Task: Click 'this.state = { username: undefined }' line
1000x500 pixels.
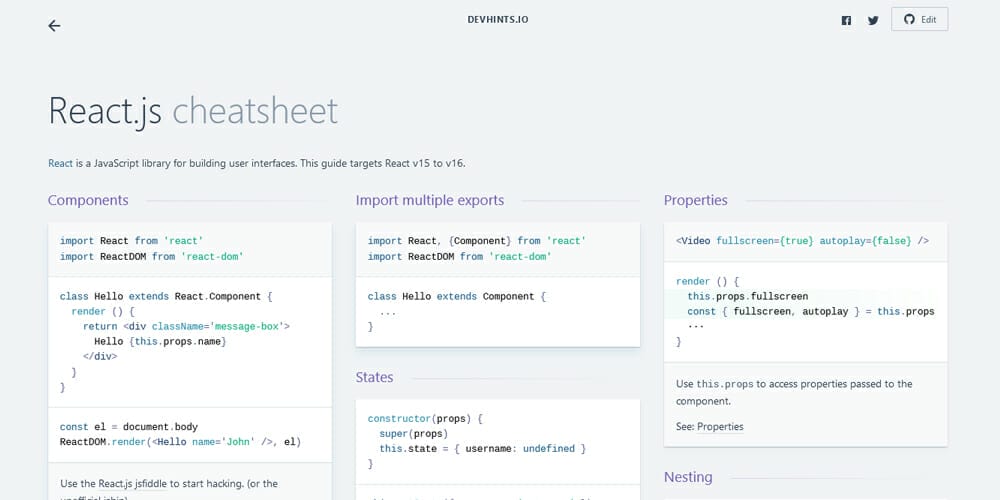Action: [482, 449]
